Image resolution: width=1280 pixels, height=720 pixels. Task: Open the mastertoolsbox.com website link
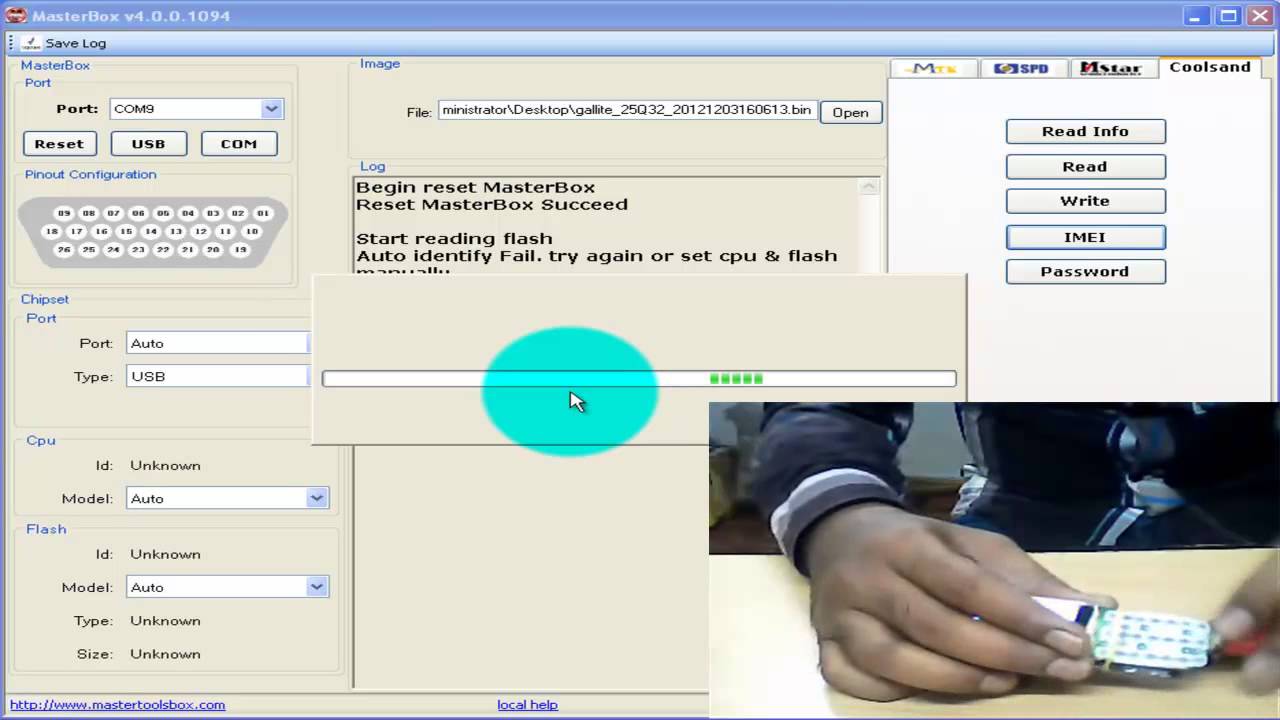pos(117,705)
